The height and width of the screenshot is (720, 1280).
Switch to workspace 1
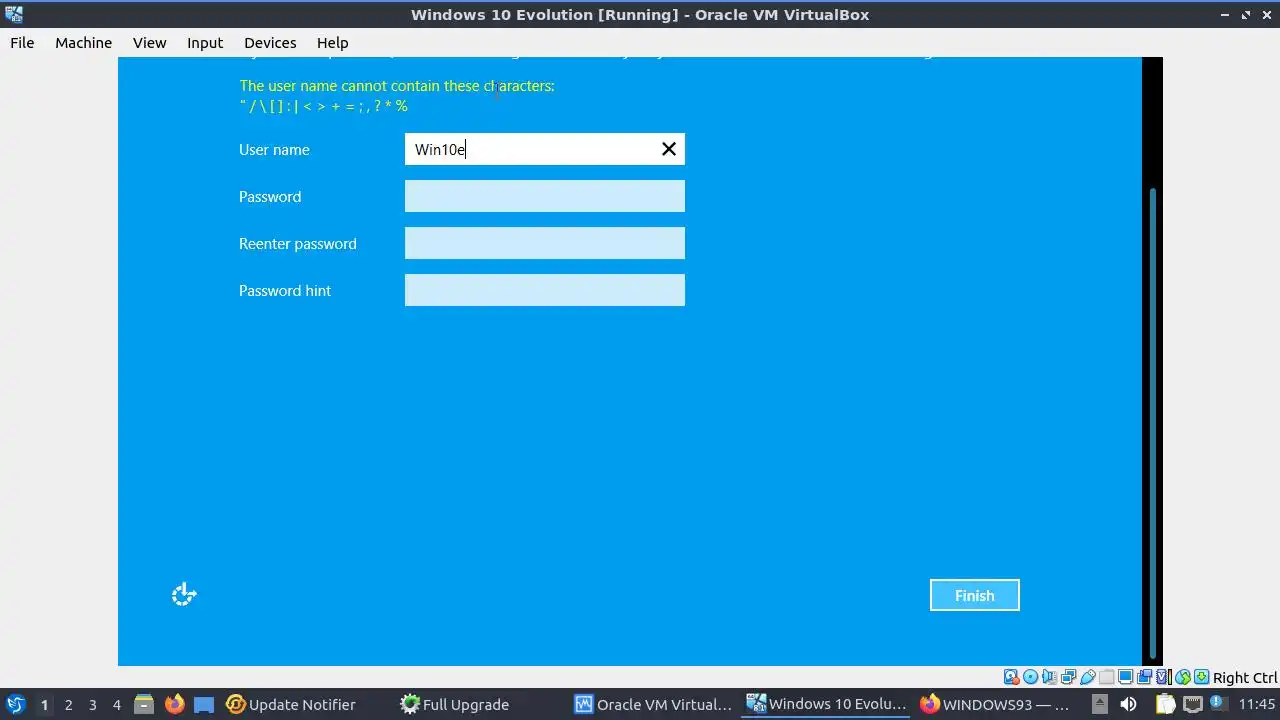coord(44,704)
